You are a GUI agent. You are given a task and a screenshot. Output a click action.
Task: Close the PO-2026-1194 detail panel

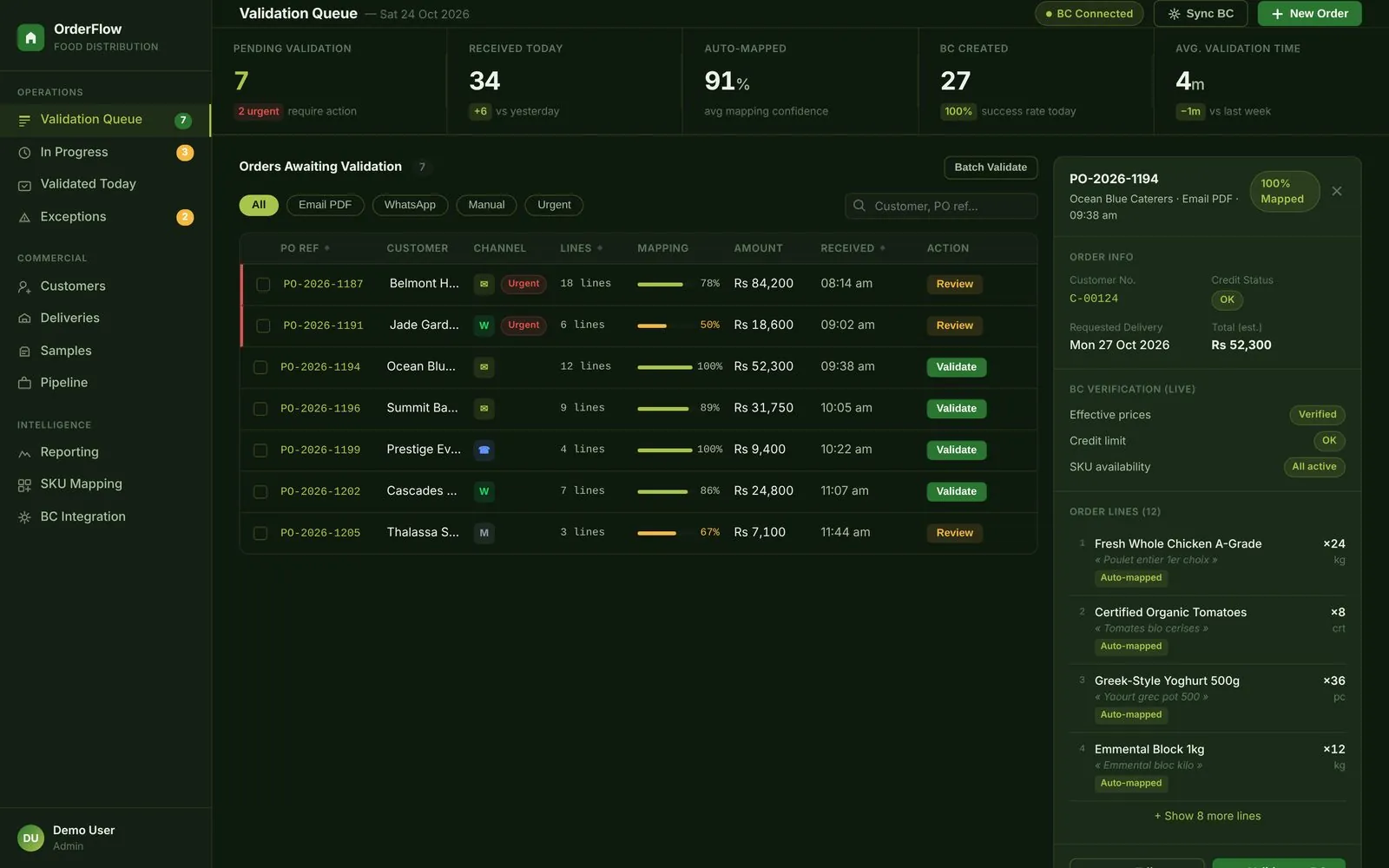pyautogui.click(x=1337, y=191)
